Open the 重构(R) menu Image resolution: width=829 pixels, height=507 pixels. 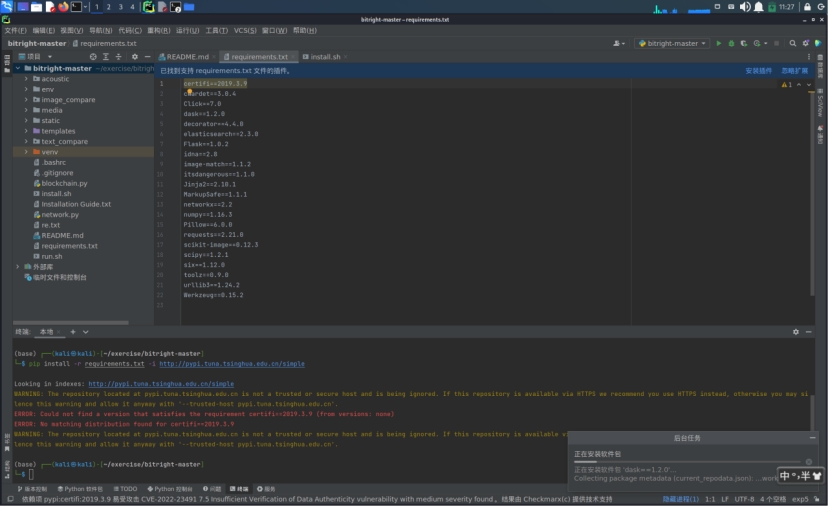pyautogui.click(x=158, y=30)
